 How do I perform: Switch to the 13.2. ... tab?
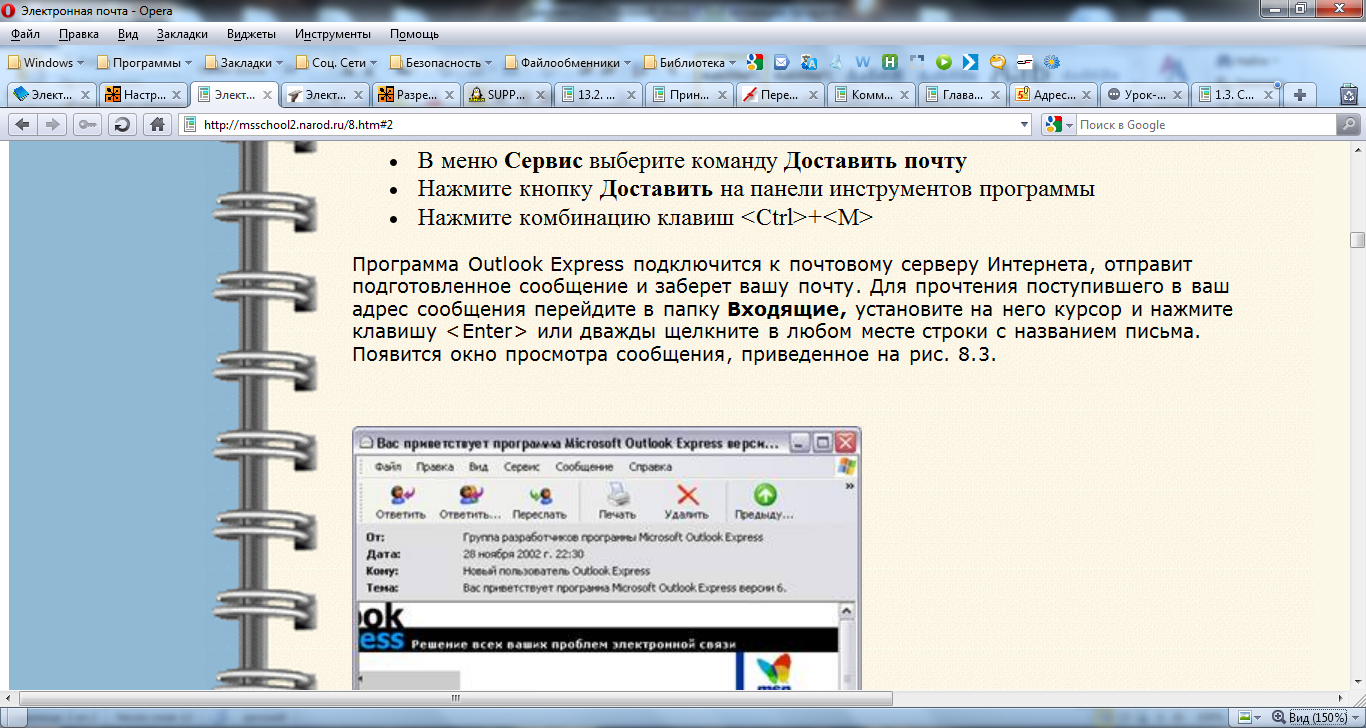tap(599, 95)
